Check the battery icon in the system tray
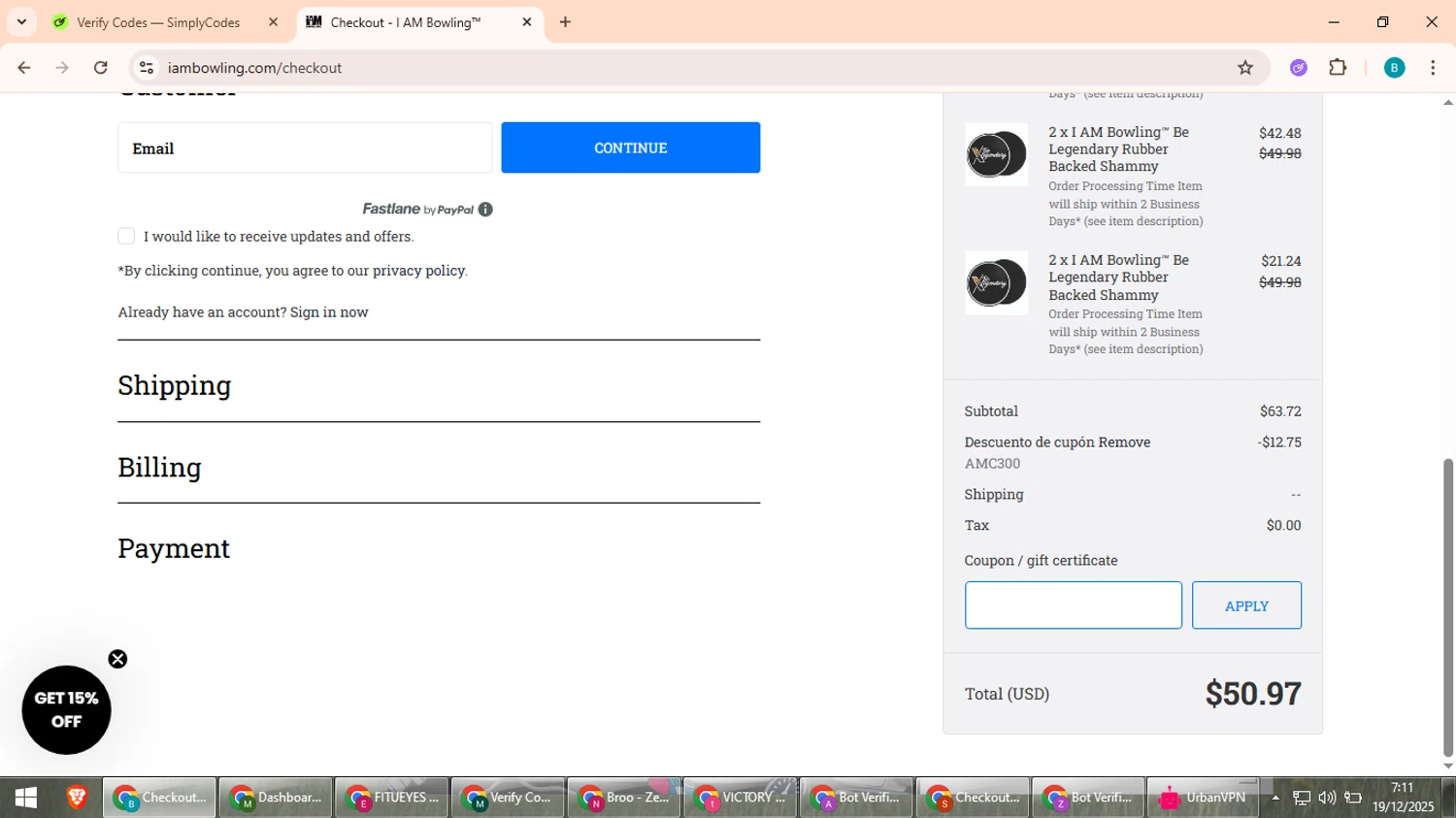Screen dimensions: 1456x818 click(x=1353, y=798)
